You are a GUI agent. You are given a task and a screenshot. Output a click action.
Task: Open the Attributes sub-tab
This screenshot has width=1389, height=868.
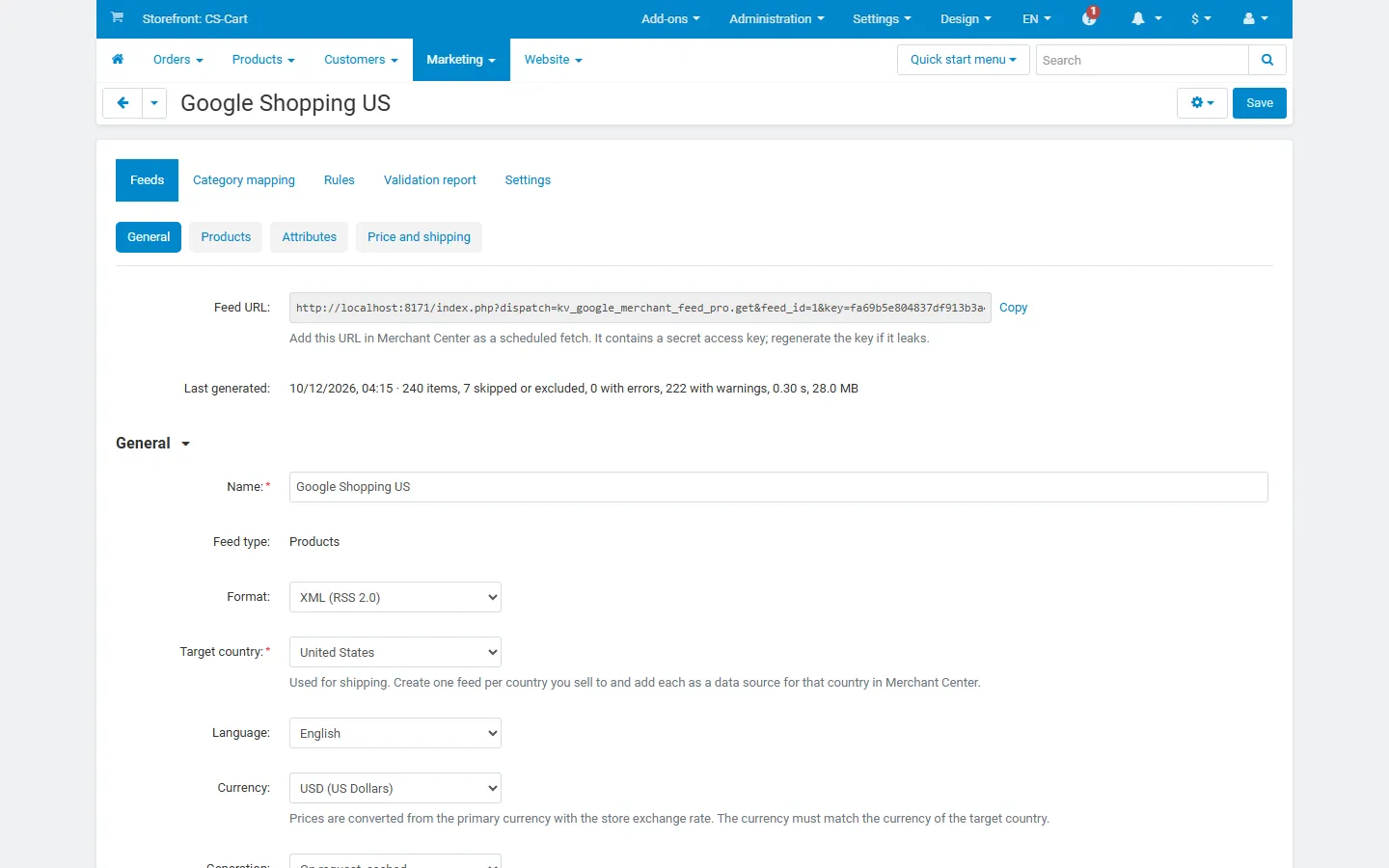(310, 237)
